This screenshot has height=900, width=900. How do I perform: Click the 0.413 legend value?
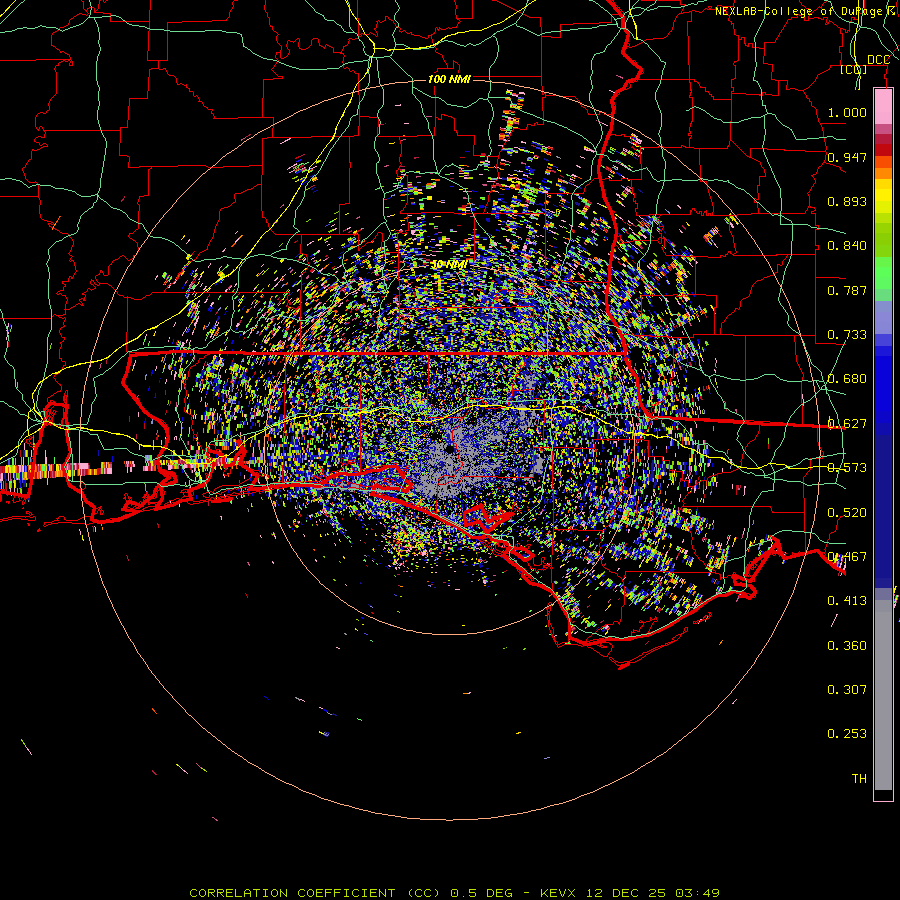847,601
